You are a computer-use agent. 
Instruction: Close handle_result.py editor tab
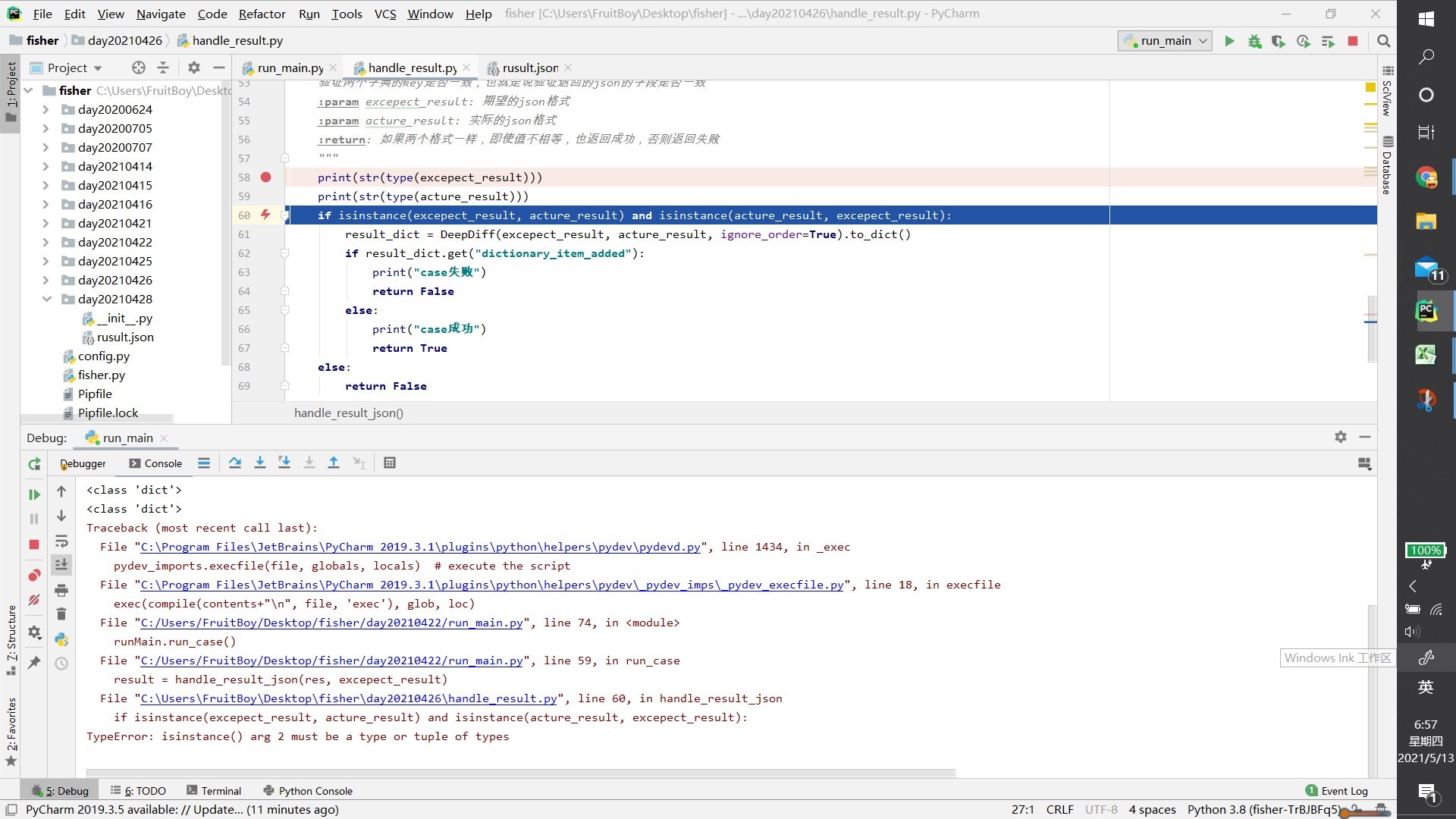pyautogui.click(x=466, y=67)
